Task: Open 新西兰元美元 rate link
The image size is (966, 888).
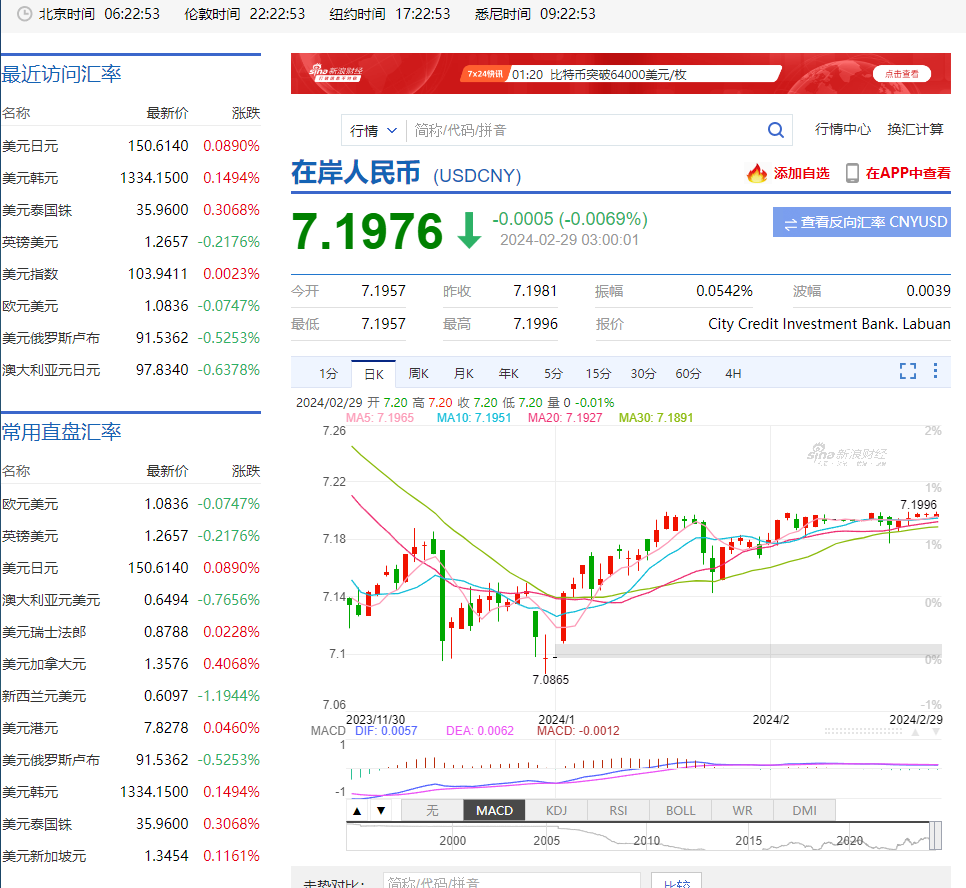Action: pyautogui.click(x=44, y=696)
